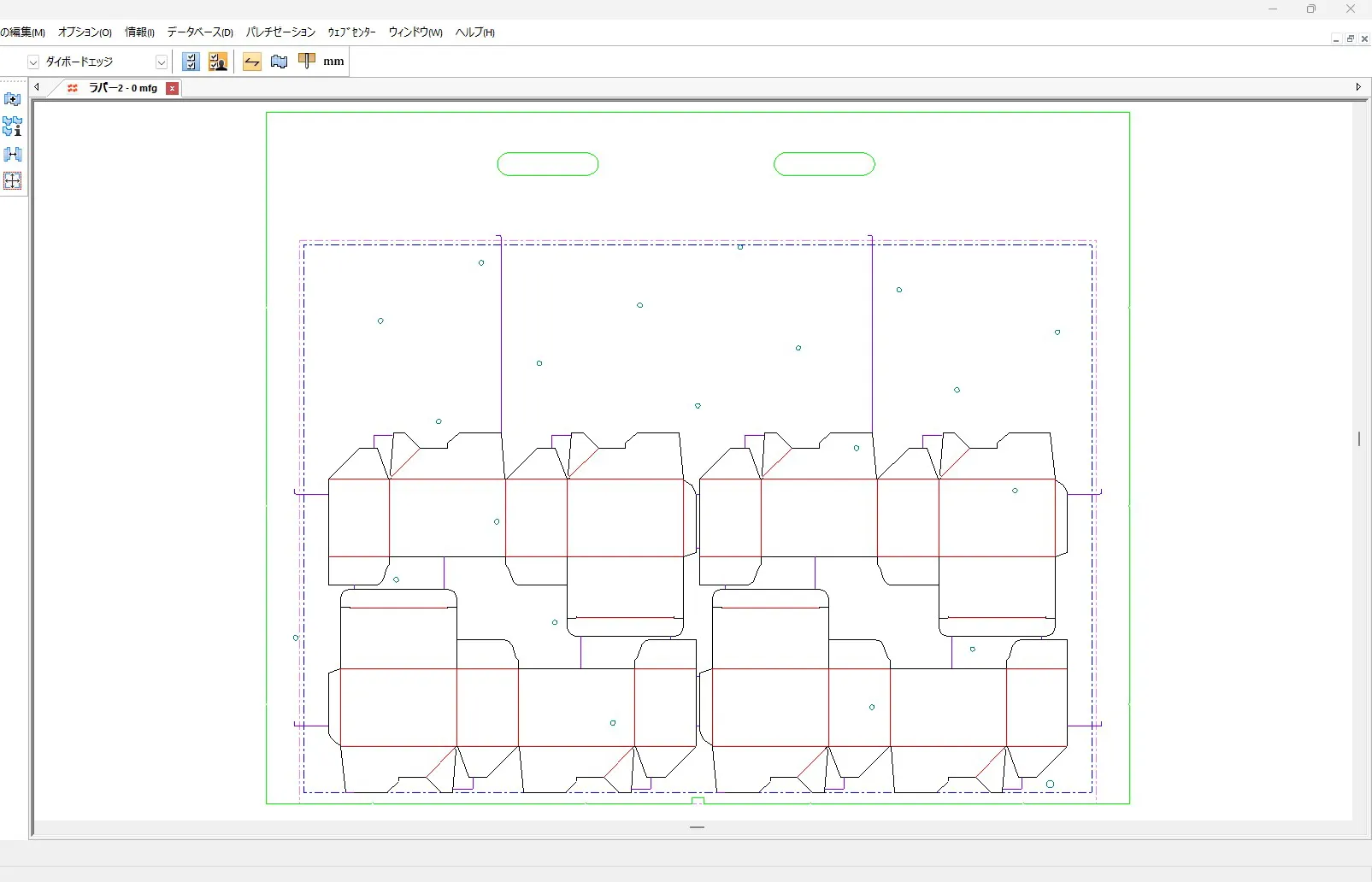This screenshot has height=882, width=1372.
Task: Click the user checklist icon in the toolbar
Action: coord(218,62)
